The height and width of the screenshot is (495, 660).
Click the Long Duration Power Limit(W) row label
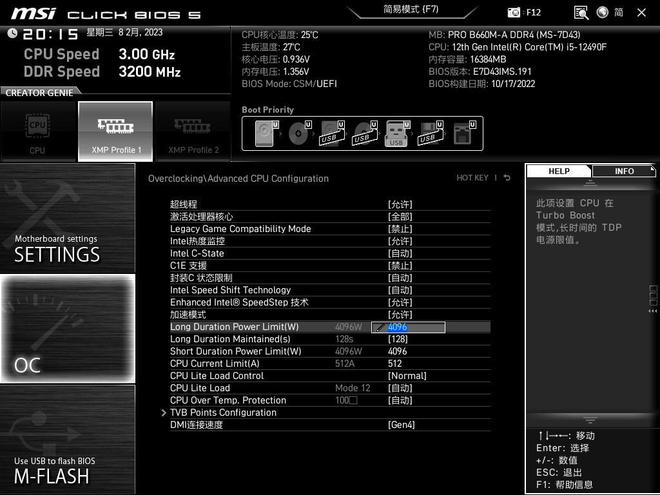point(234,327)
